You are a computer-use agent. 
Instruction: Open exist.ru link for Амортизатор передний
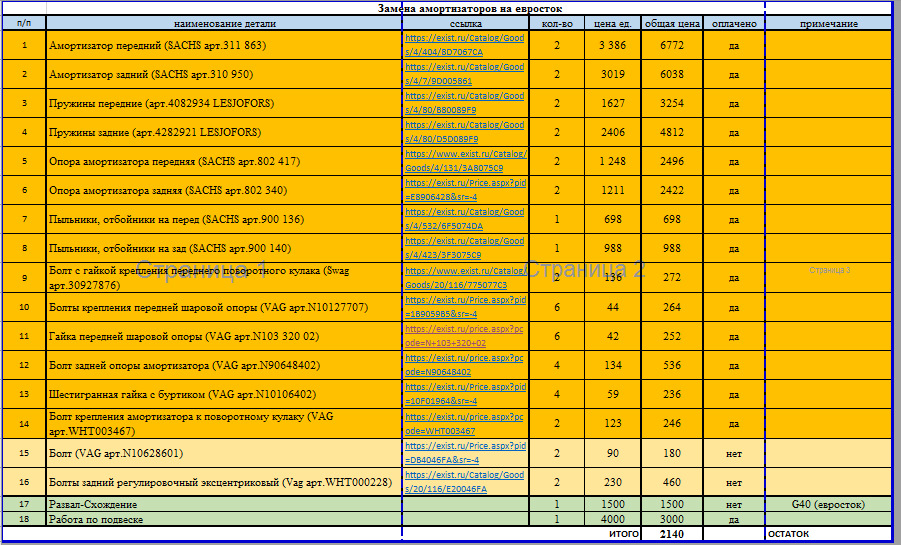tap(464, 45)
